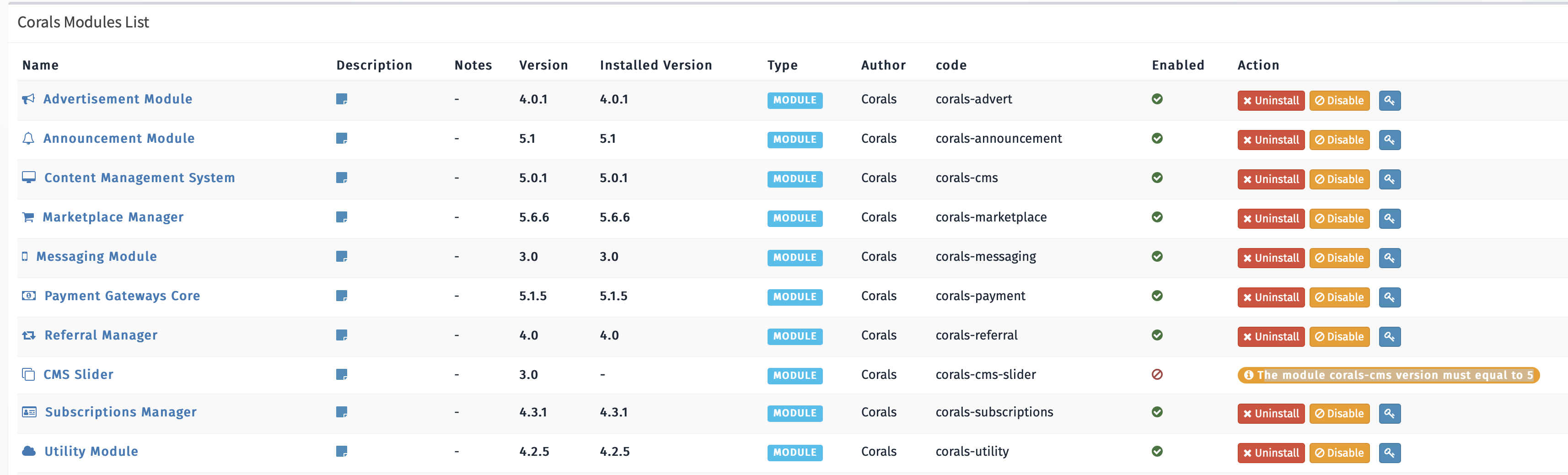The width and height of the screenshot is (1568, 475).
Task: Click the Corals Modules List heading
Action: coord(83,22)
